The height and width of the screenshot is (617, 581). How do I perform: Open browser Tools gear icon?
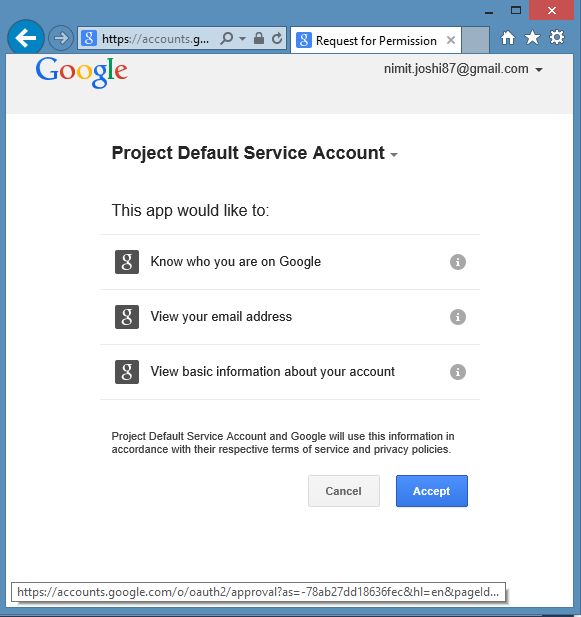(x=557, y=38)
